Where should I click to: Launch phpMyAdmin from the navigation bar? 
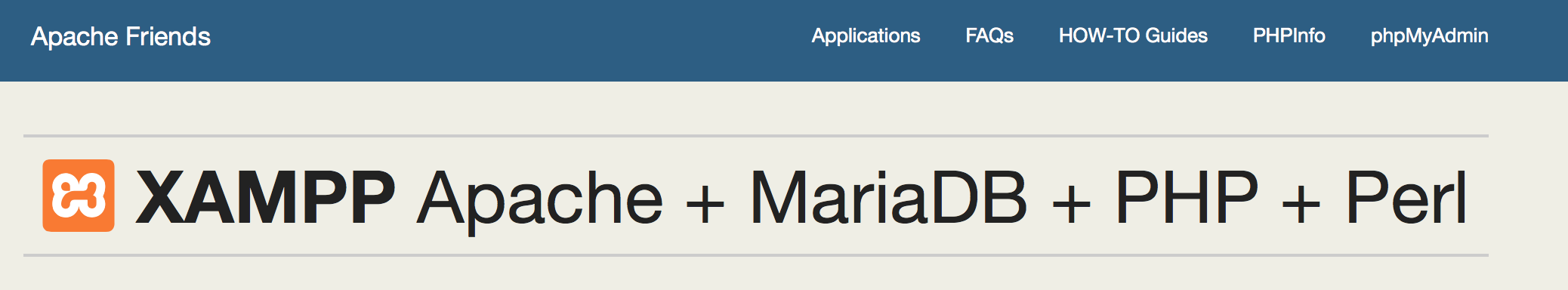tap(1430, 35)
